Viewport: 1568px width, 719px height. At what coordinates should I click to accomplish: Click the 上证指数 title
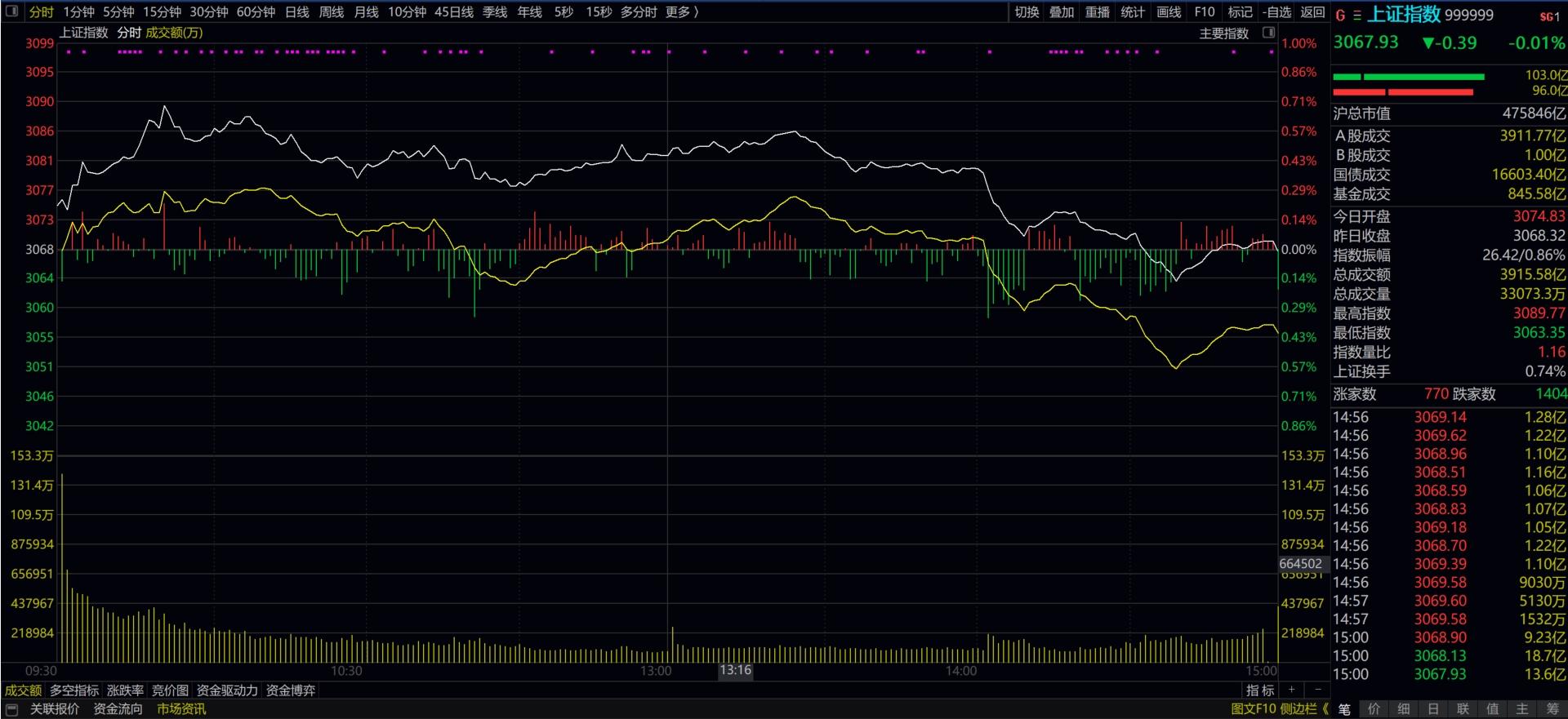click(x=1405, y=14)
